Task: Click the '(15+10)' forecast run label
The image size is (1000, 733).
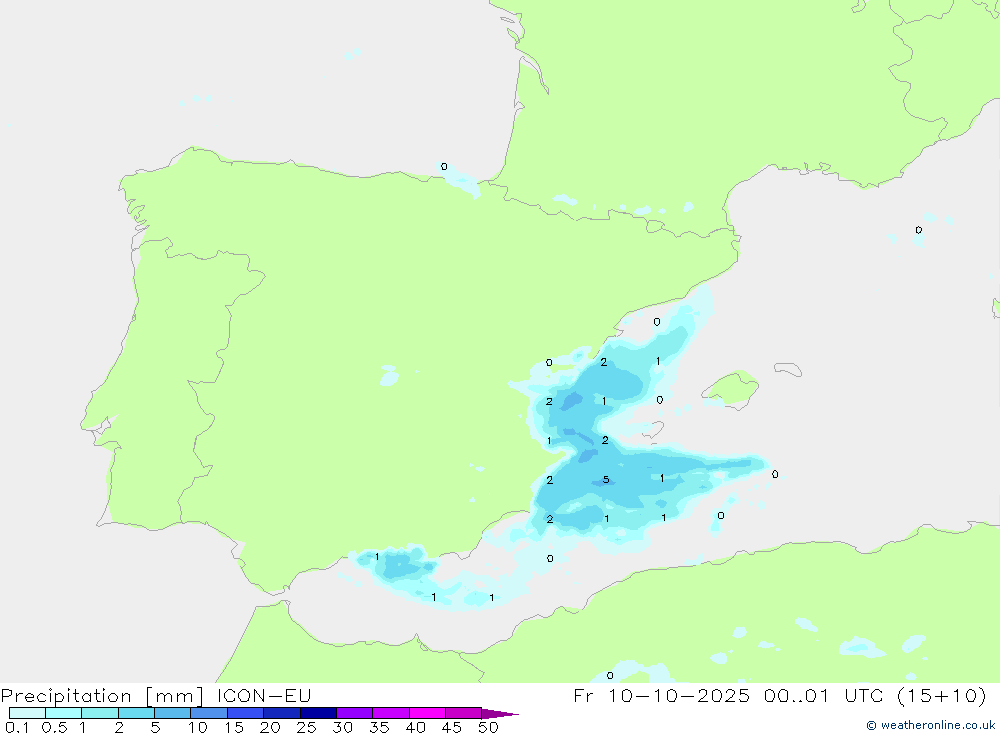Action: click(x=941, y=695)
